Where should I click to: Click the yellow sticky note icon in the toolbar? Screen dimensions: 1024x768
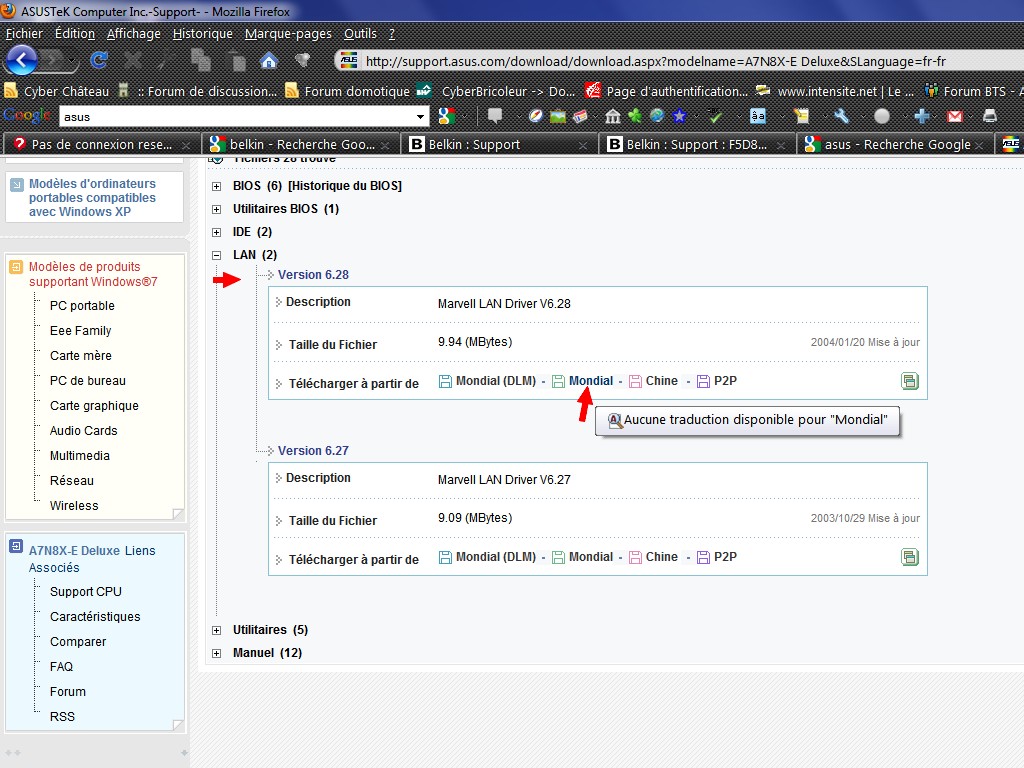(801, 116)
